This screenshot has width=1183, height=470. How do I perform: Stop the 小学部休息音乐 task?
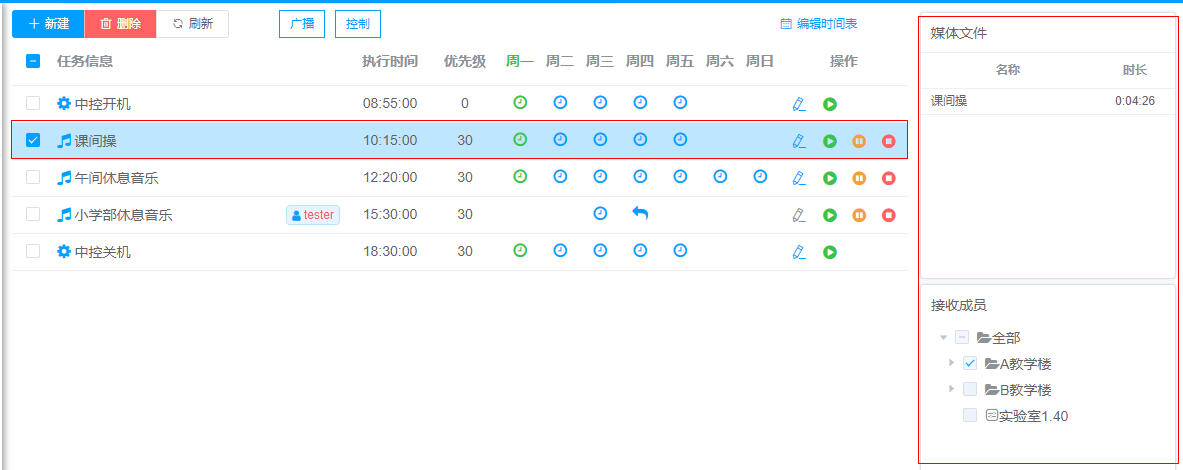click(888, 215)
